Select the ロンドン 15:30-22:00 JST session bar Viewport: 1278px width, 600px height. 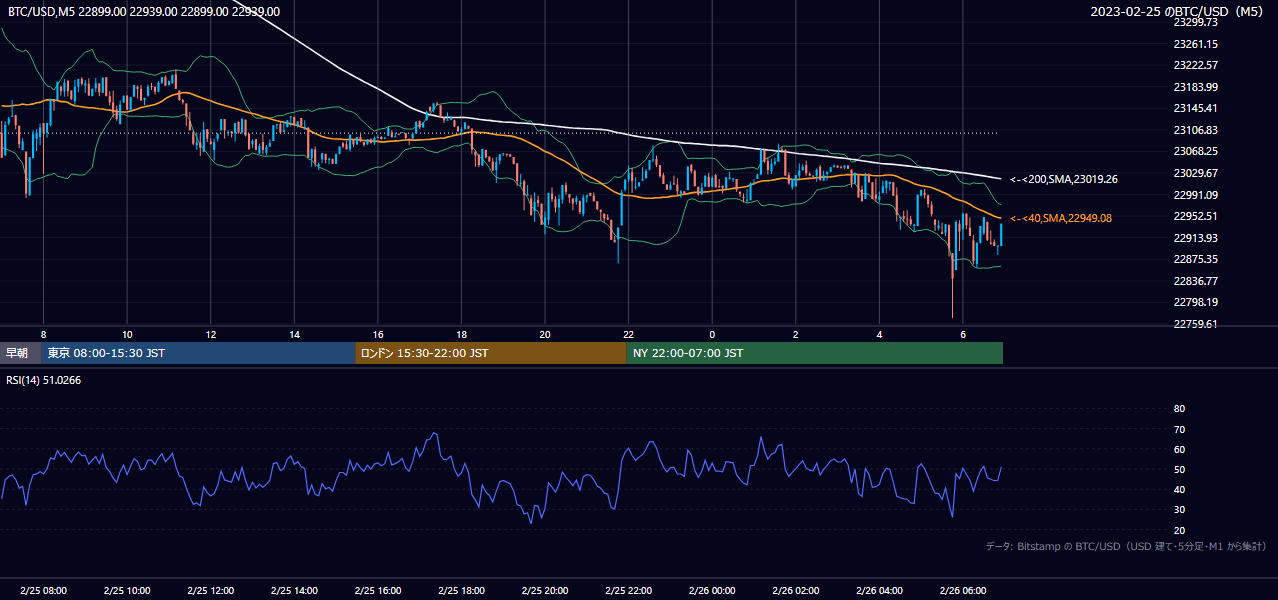(491, 353)
